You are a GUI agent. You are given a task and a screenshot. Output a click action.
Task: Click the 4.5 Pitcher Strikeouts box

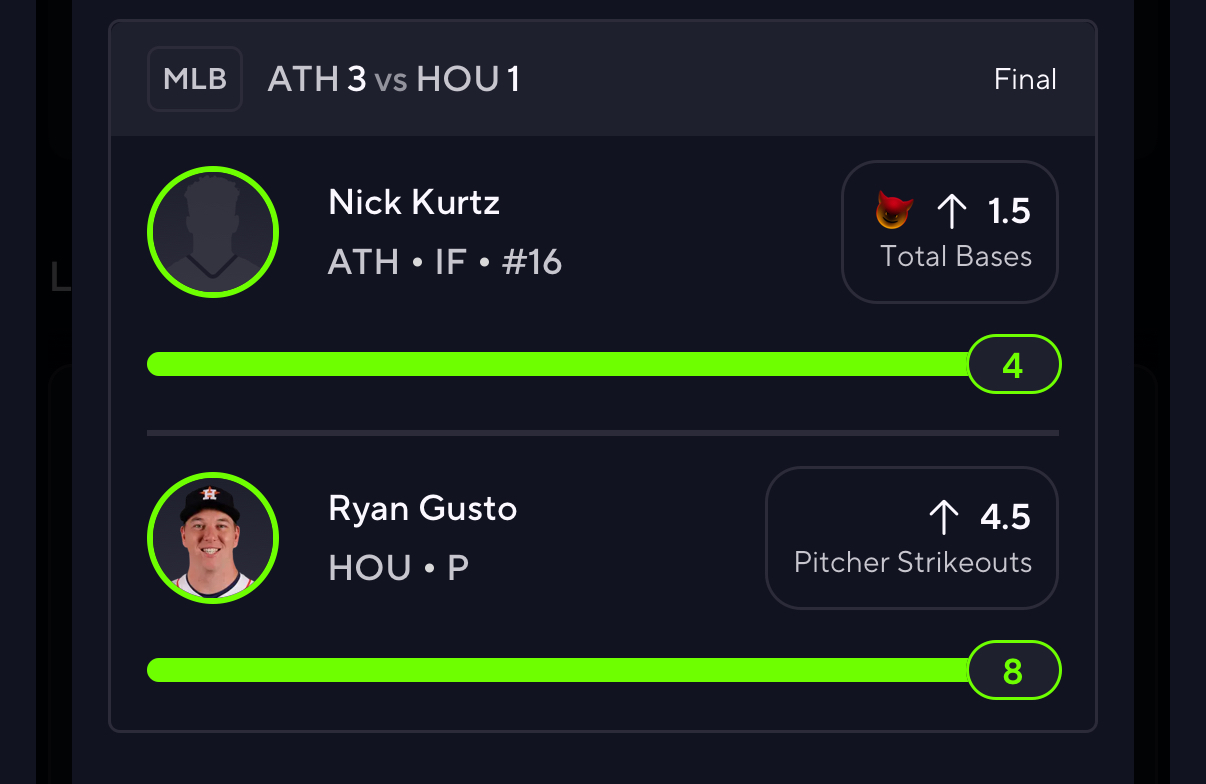(x=912, y=538)
